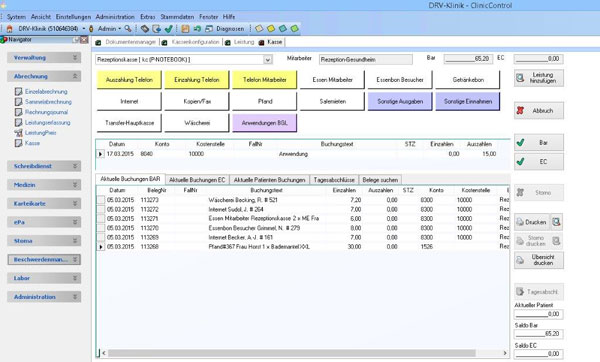Click the beige diamond toolbar icon
This screenshot has width=600, height=362.
[259, 29]
